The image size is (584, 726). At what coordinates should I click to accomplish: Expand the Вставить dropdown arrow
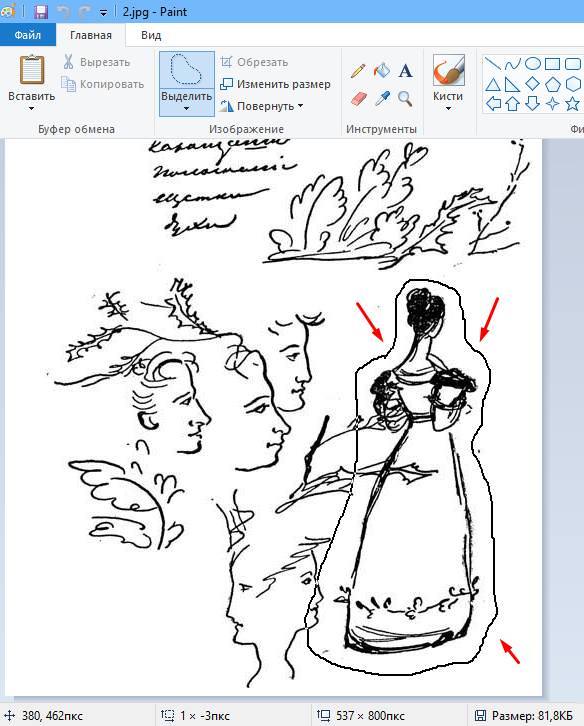(31, 109)
